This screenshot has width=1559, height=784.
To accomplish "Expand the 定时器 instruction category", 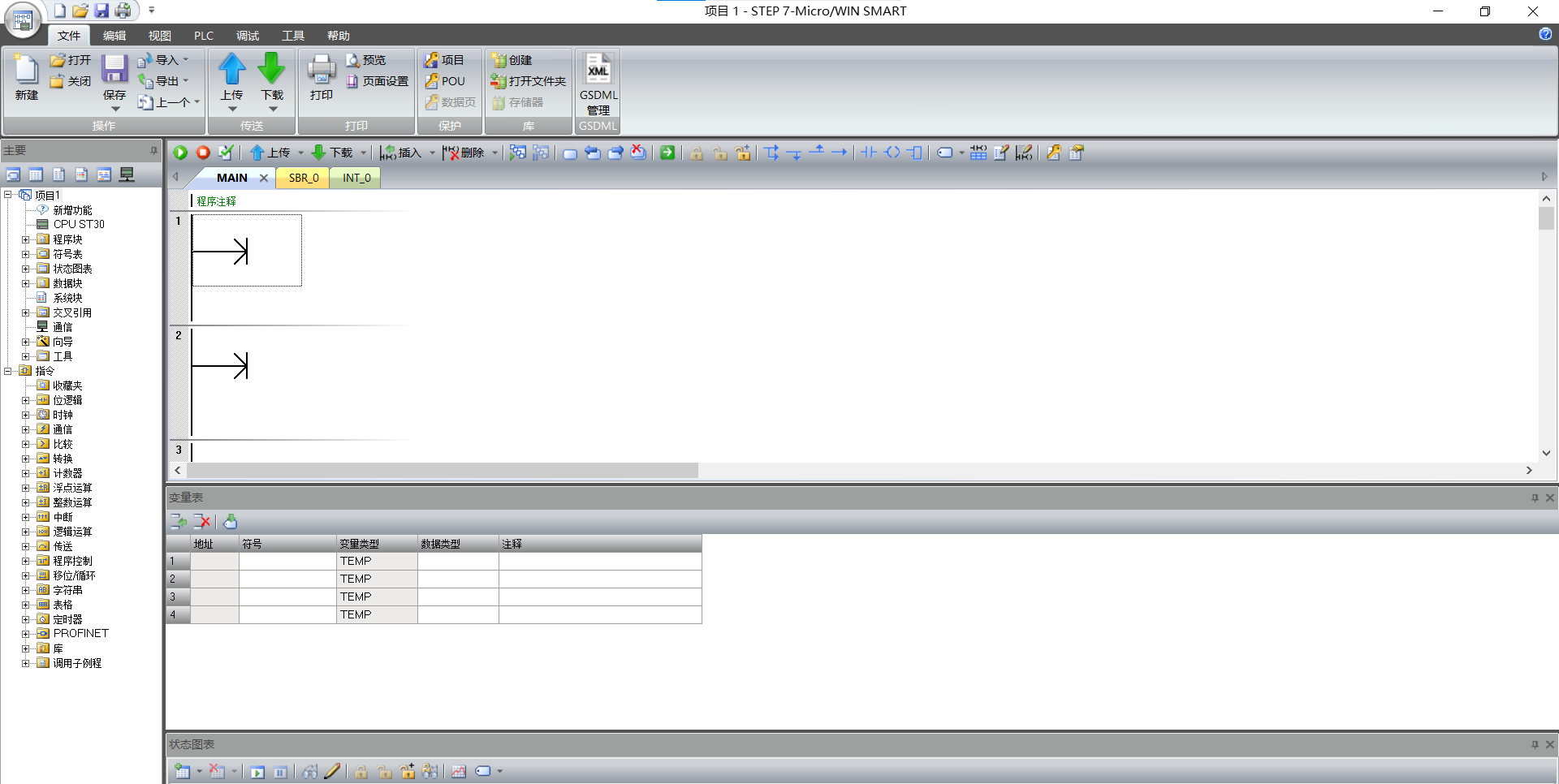I will tap(26, 618).
